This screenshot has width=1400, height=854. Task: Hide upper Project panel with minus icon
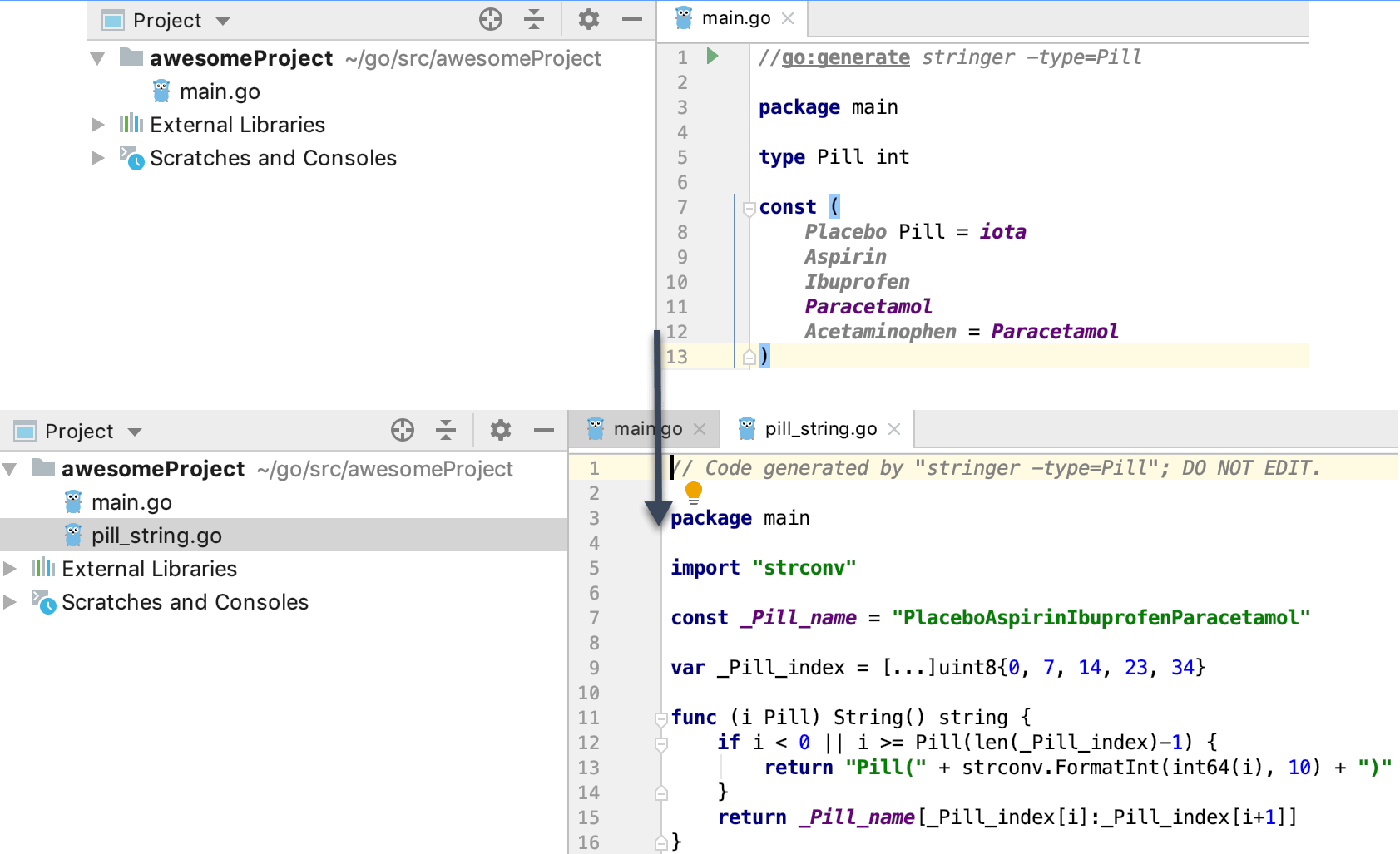[x=632, y=19]
